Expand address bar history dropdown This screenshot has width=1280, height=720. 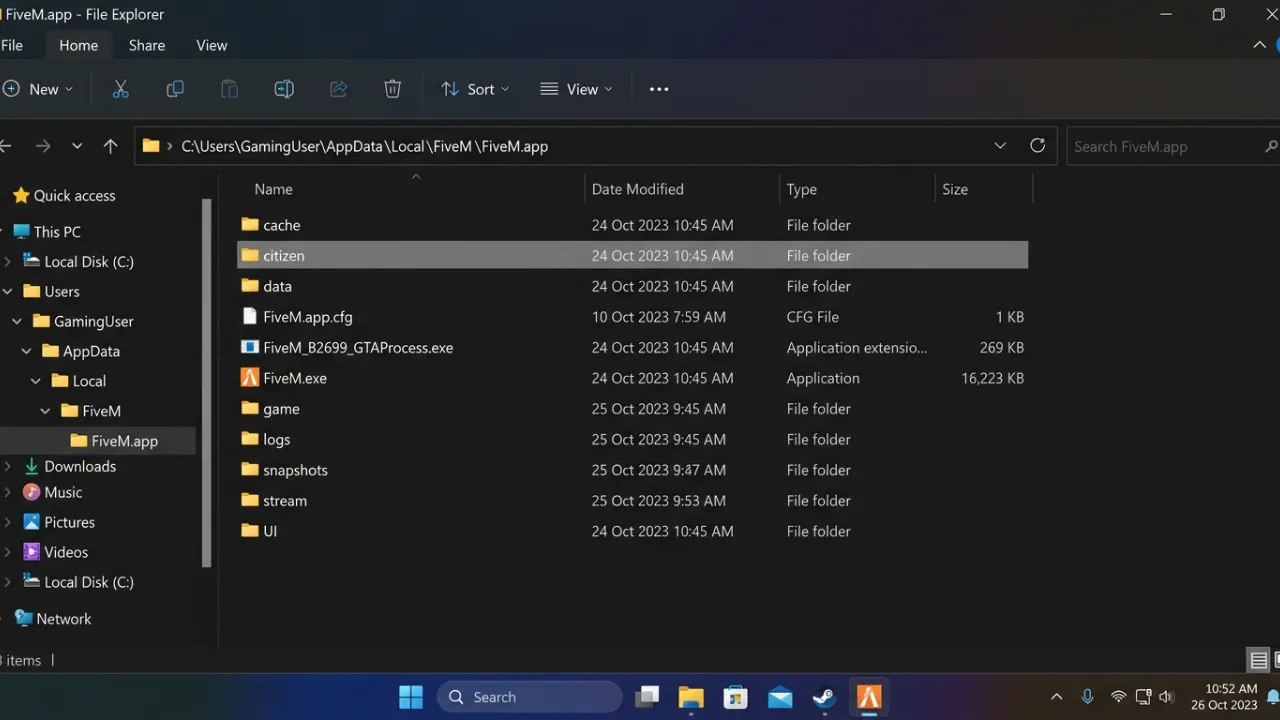click(1000, 146)
